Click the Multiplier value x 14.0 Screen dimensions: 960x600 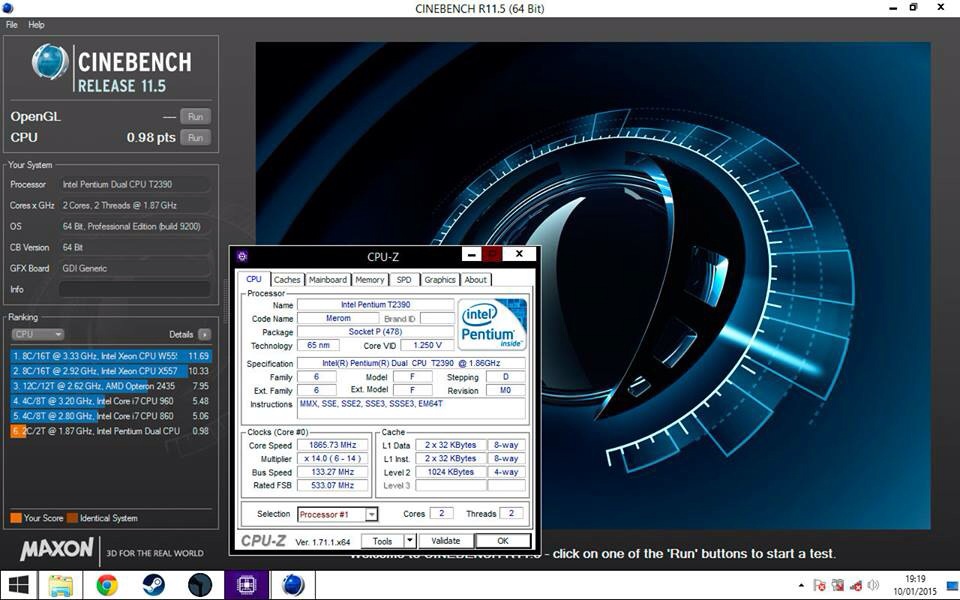[333, 459]
